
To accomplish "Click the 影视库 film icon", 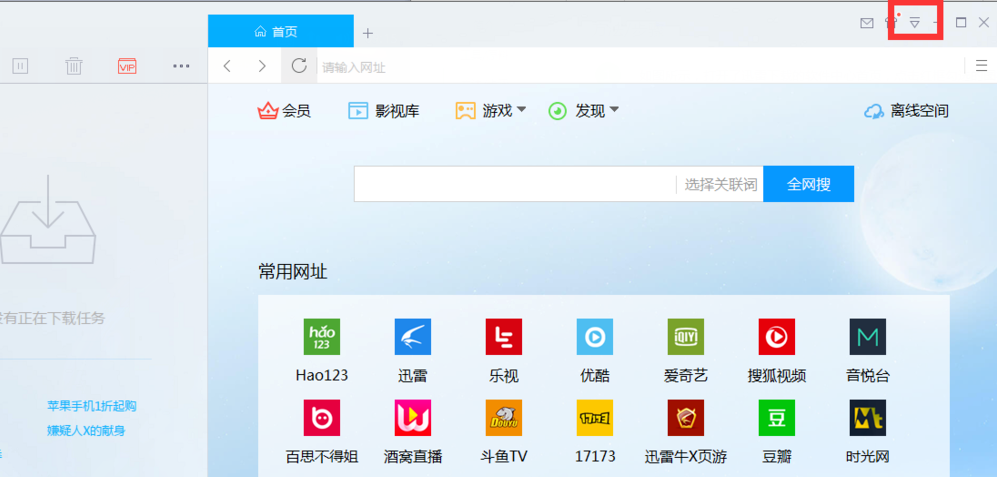I will pyautogui.click(x=358, y=111).
